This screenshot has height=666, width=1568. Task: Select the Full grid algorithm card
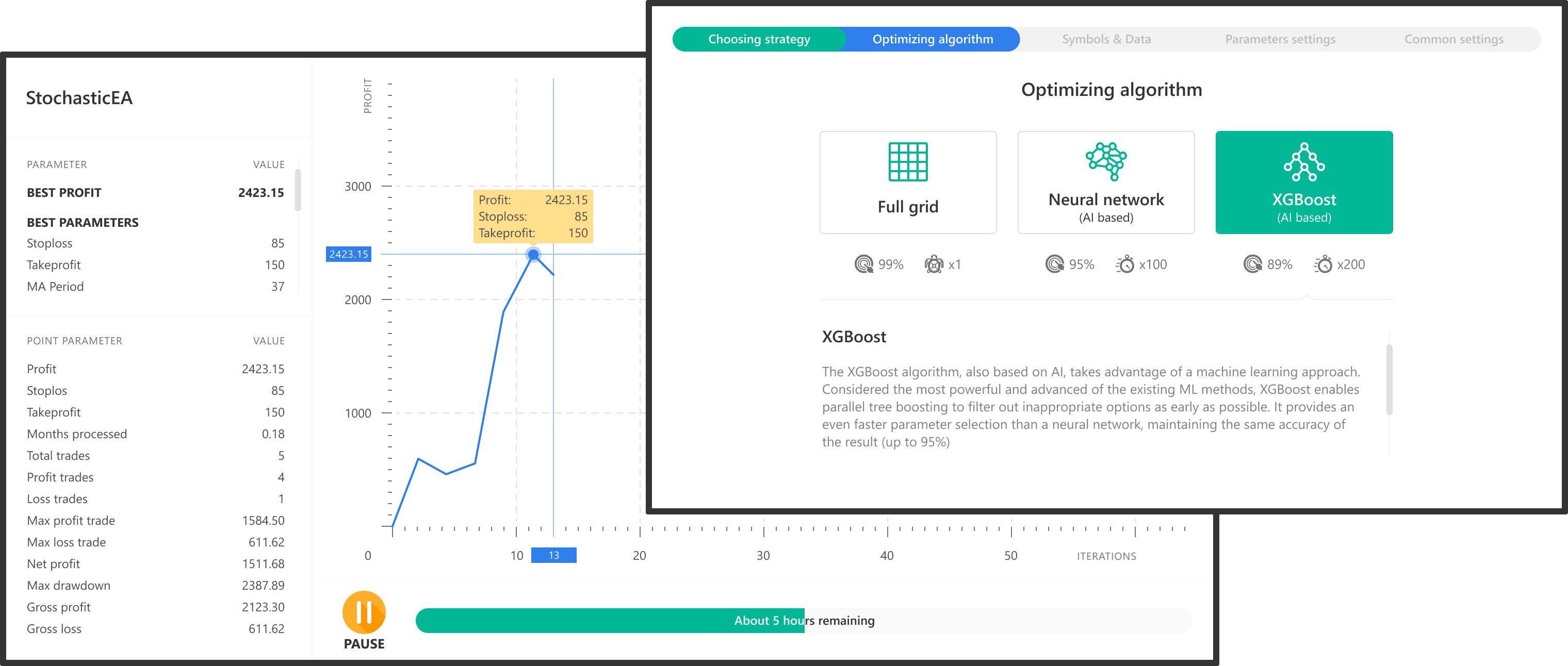[908, 182]
